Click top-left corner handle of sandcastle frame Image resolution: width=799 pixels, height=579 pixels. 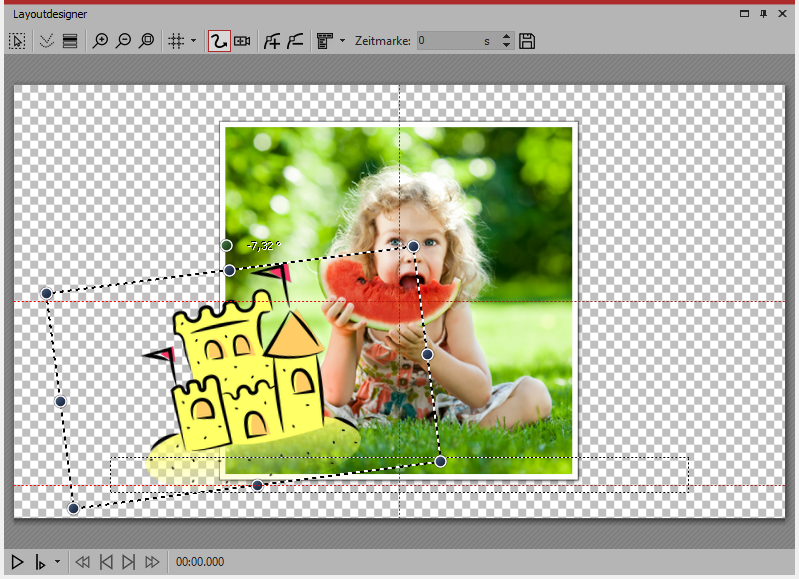click(x=46, y=293)
